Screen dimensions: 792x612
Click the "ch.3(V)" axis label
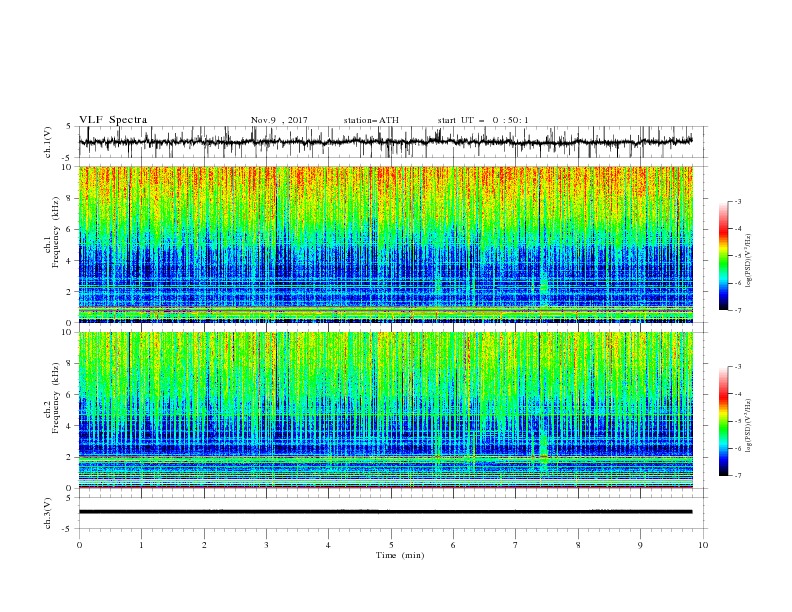[x=48, y=513]
